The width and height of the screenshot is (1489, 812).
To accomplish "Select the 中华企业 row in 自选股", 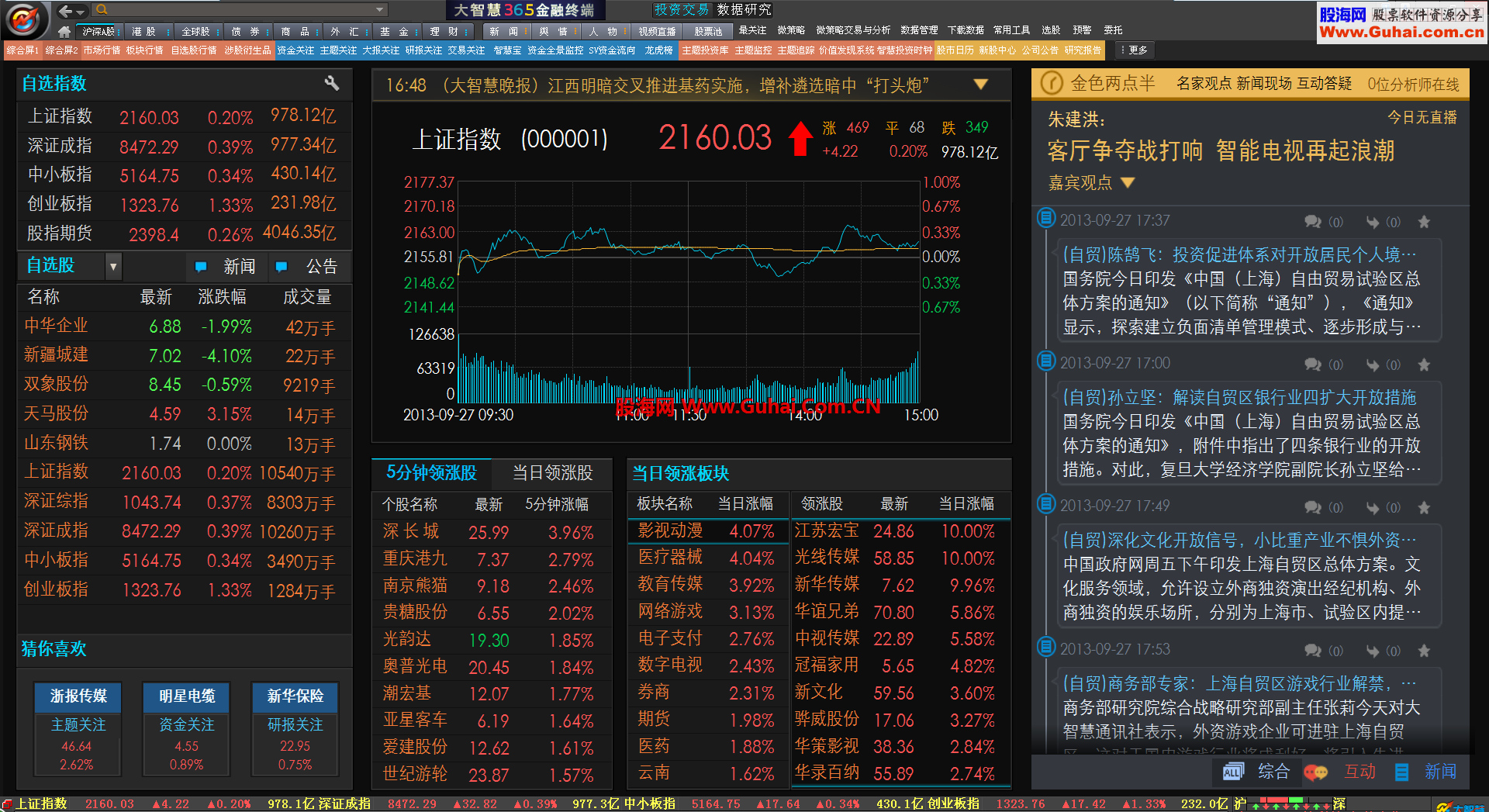I will [184, 327].
